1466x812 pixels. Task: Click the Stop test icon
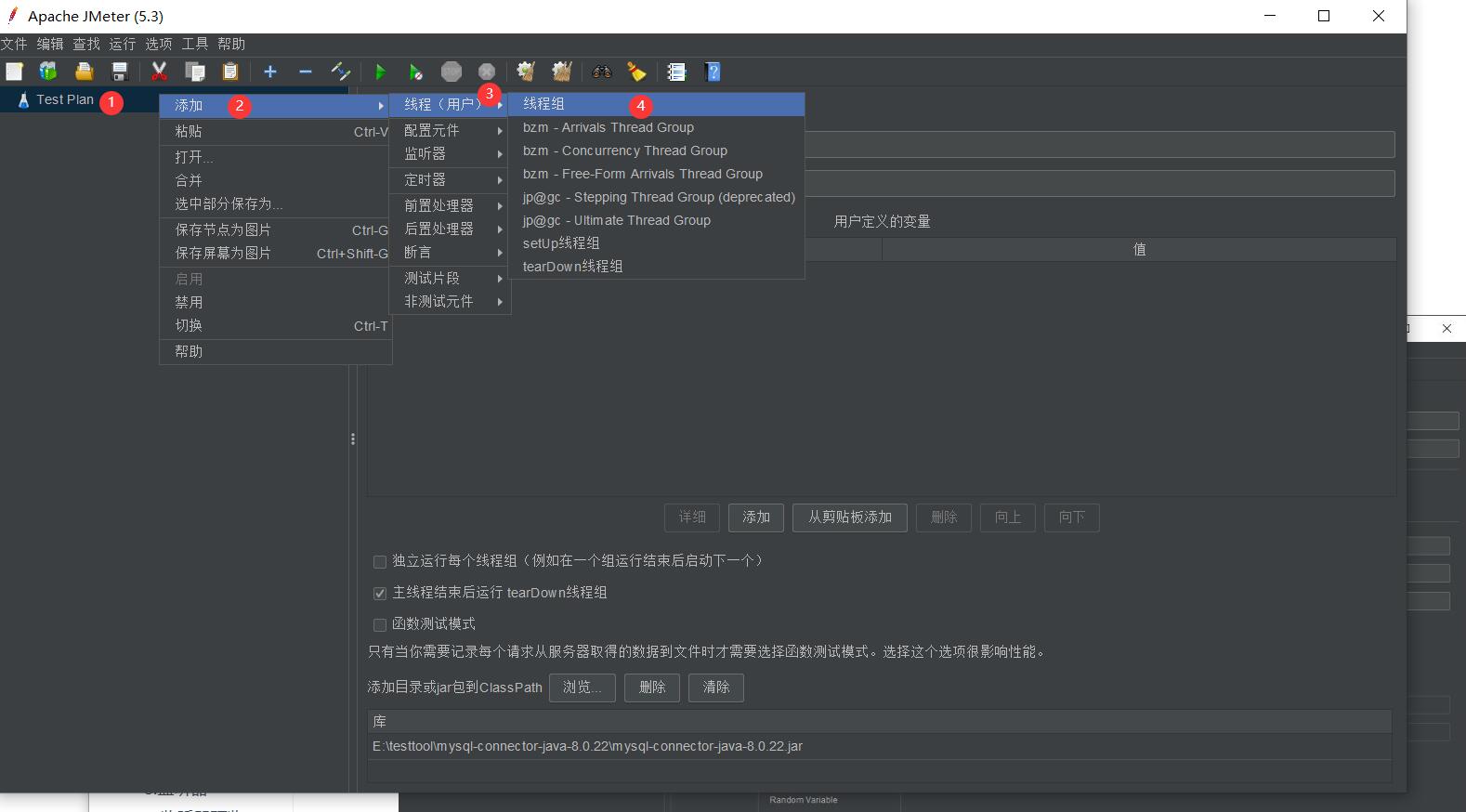(452, 72)
